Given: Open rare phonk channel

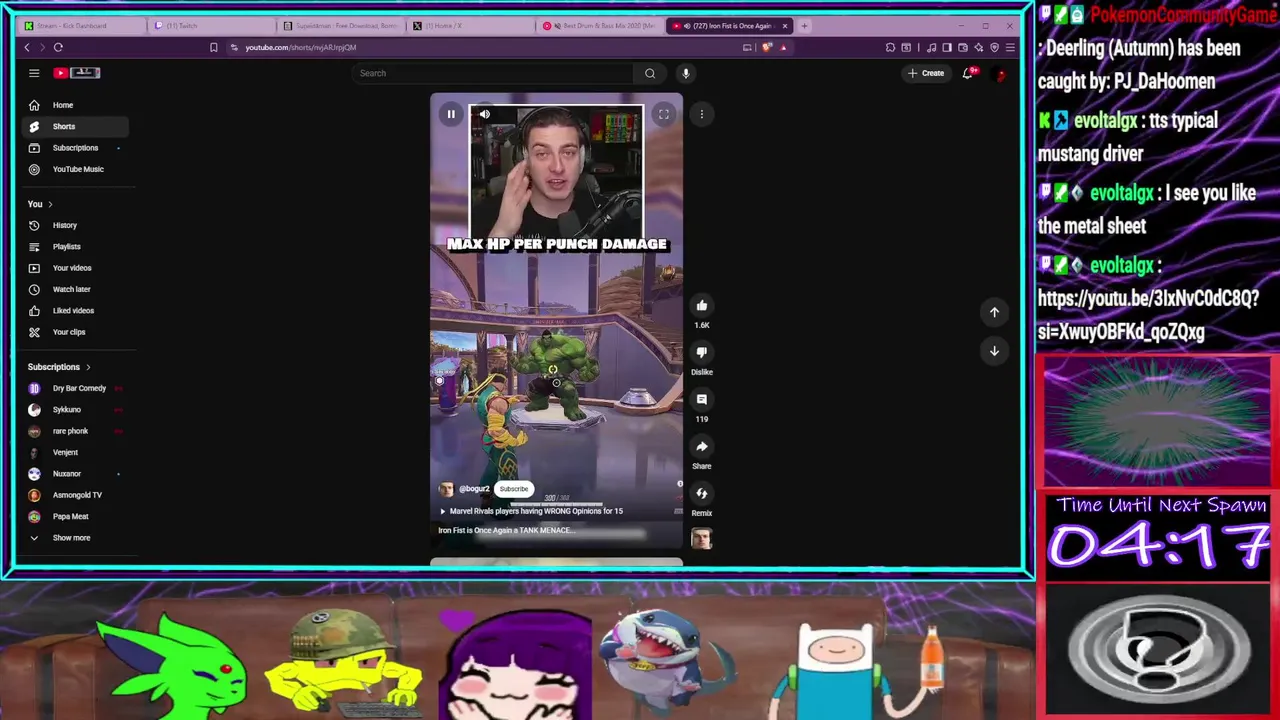Looking at the screenshot, I should click(x=75, y=431).
